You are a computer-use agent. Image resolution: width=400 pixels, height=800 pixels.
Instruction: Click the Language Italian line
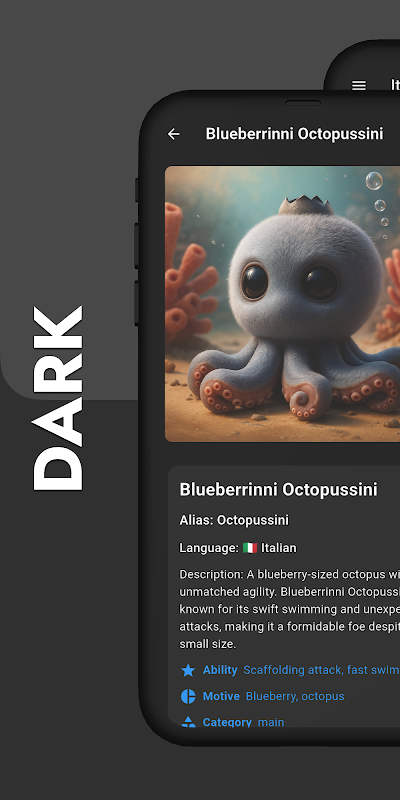click(238, 548)
